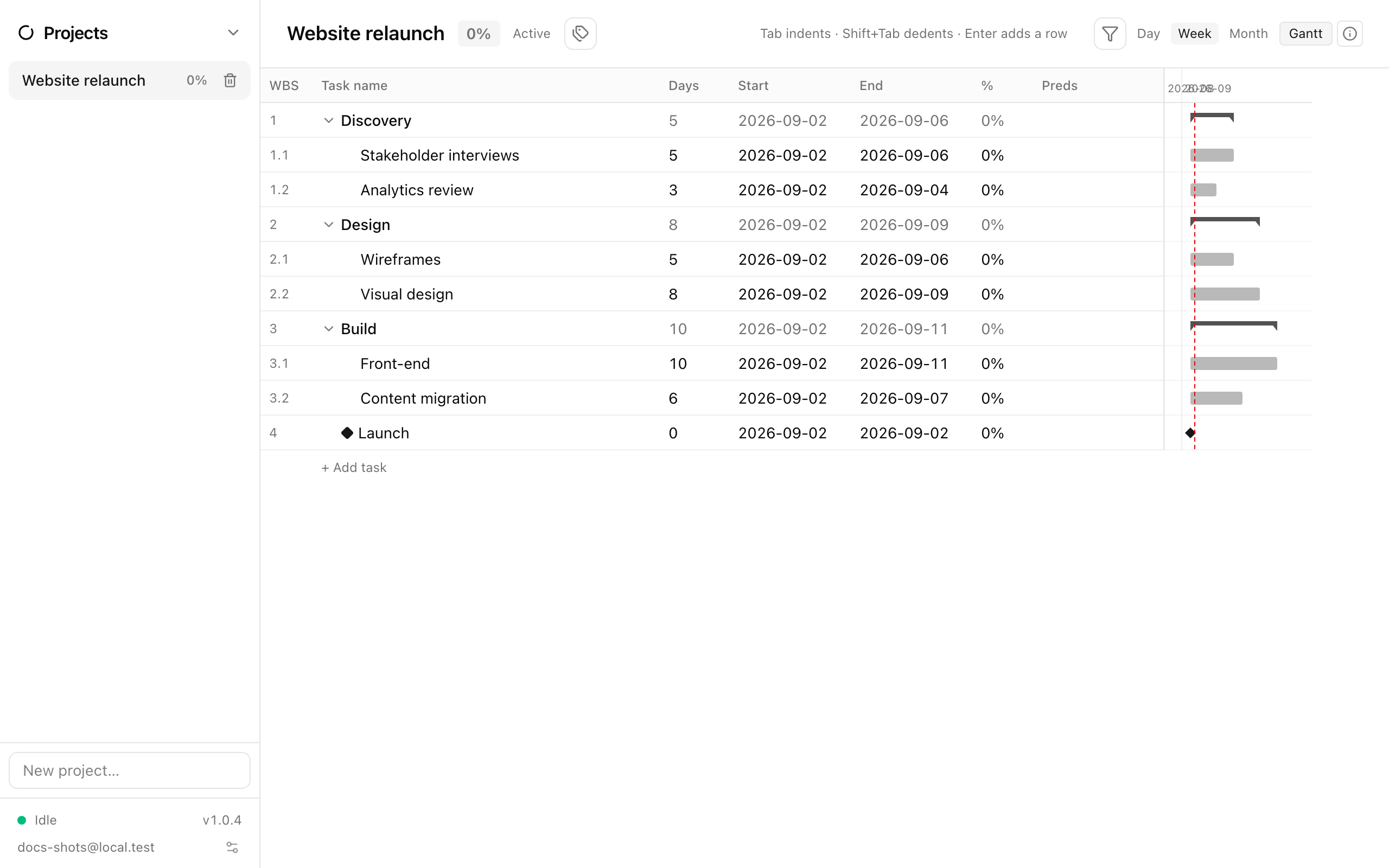
Task: Click the Active status label
Action: (532, 33)
